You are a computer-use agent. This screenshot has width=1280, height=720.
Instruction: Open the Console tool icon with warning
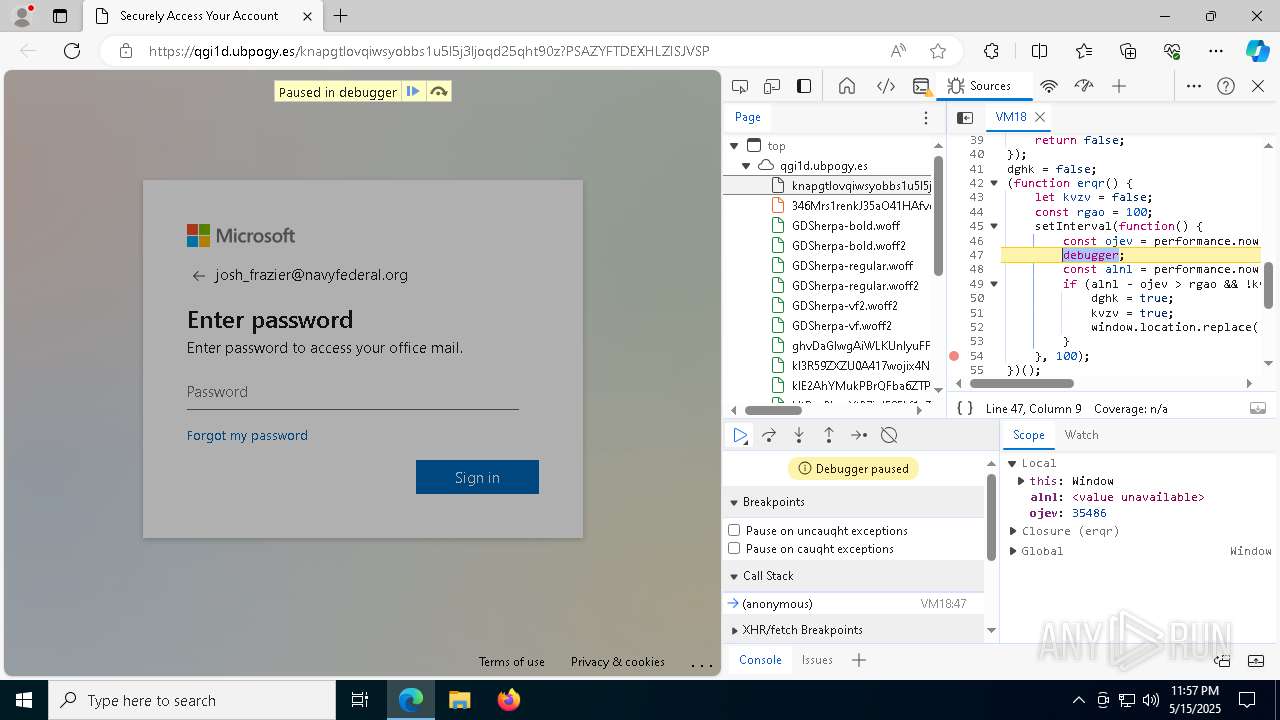pos(922,86)
